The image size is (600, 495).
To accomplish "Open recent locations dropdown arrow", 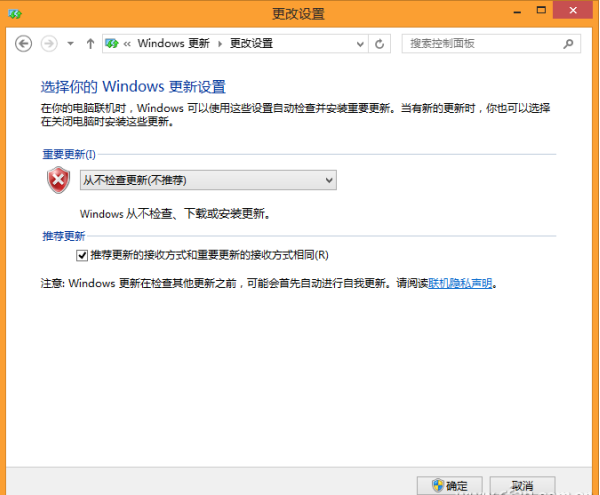I will [x=70, y=44].
